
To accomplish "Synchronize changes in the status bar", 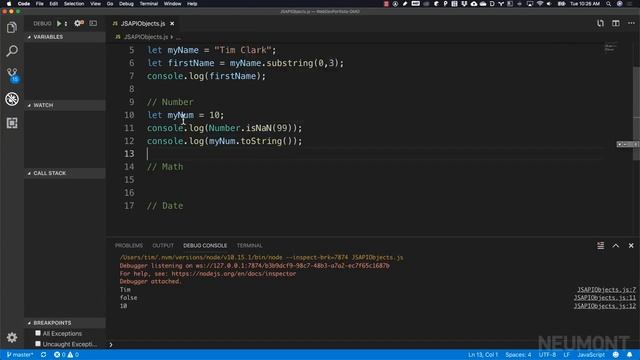I will 43,355.
